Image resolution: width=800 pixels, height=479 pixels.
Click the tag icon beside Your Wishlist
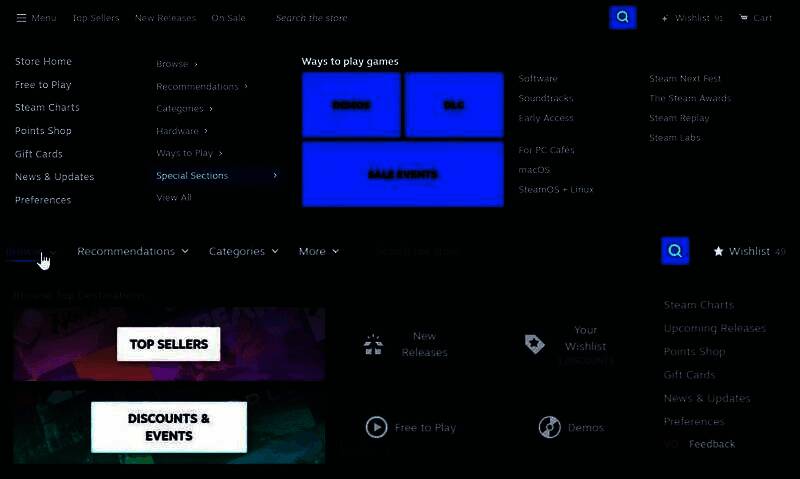(535, 344)
